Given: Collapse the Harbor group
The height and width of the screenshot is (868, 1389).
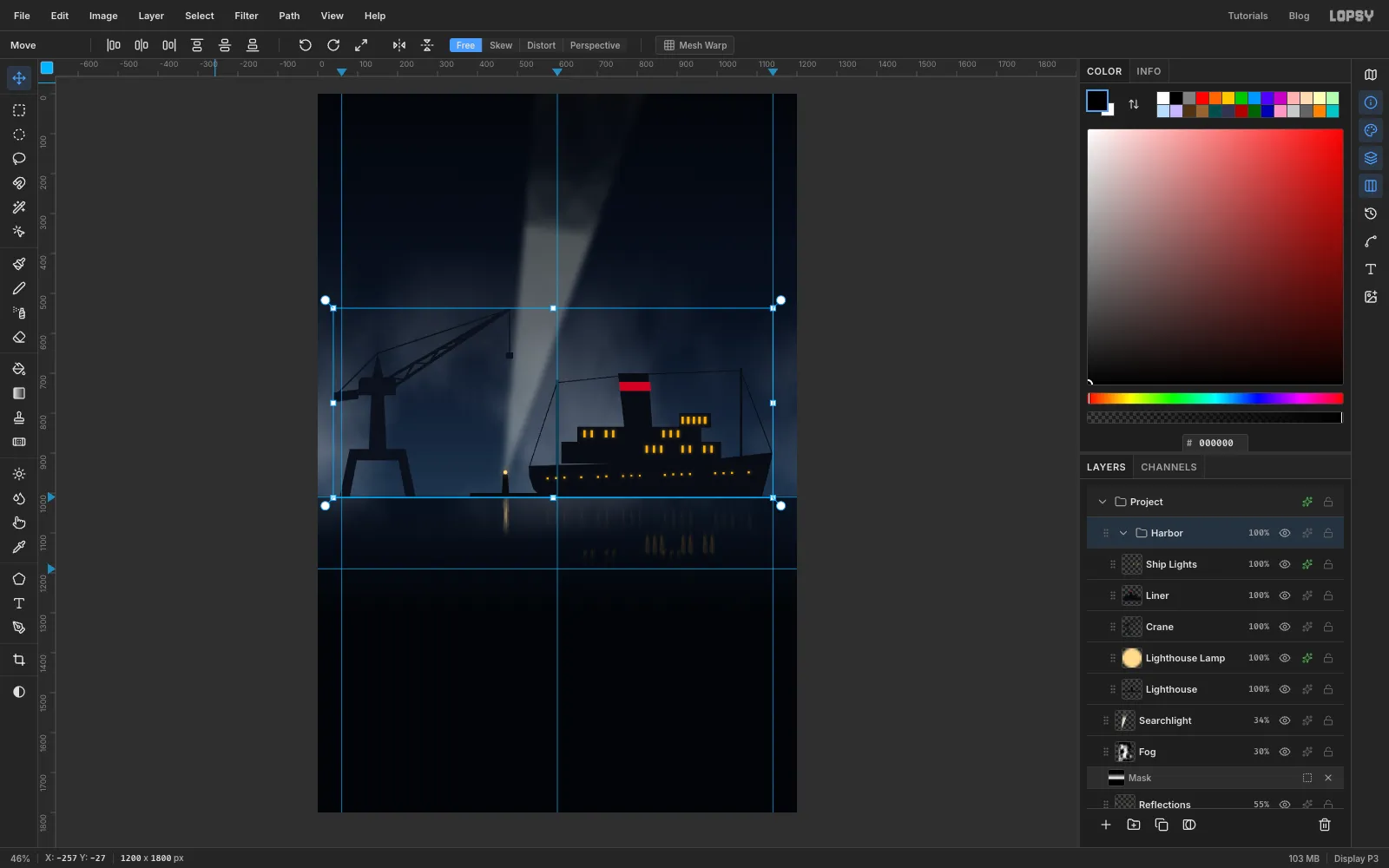Looking at the screenshot, I should point(1123,533).
